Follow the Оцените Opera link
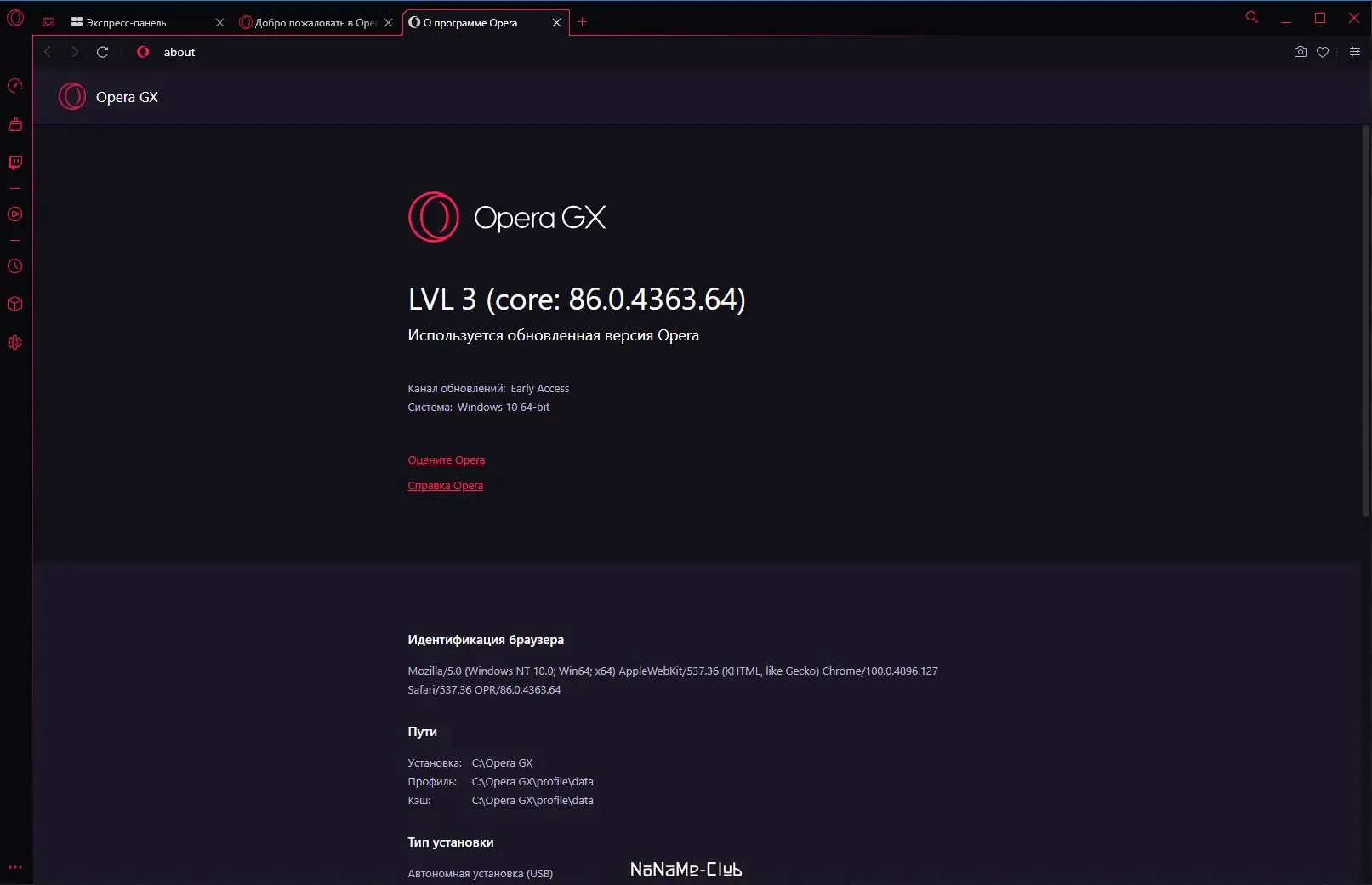 (x=447, y=460)
